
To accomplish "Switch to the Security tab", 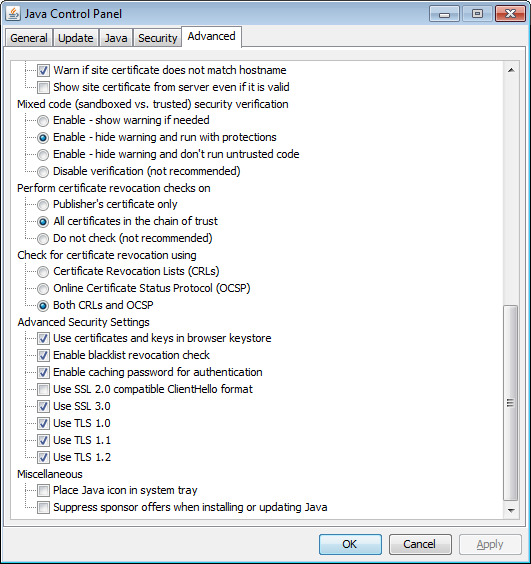I will (x=158, y=38).
